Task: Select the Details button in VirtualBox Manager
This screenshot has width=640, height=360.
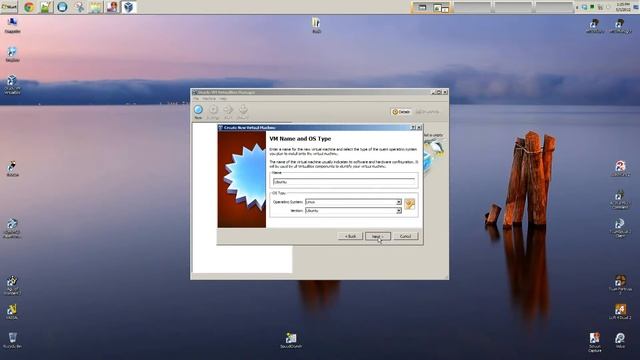Action: 401,112
